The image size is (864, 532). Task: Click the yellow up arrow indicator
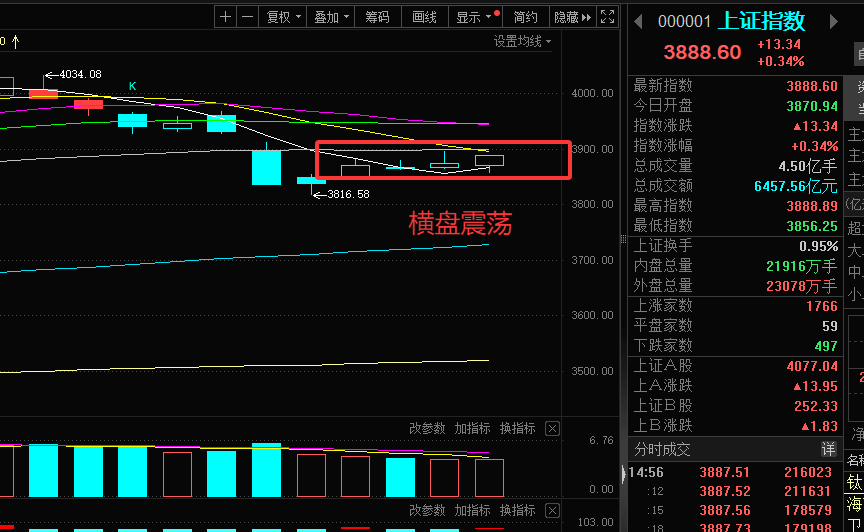[x=15, y=41]
